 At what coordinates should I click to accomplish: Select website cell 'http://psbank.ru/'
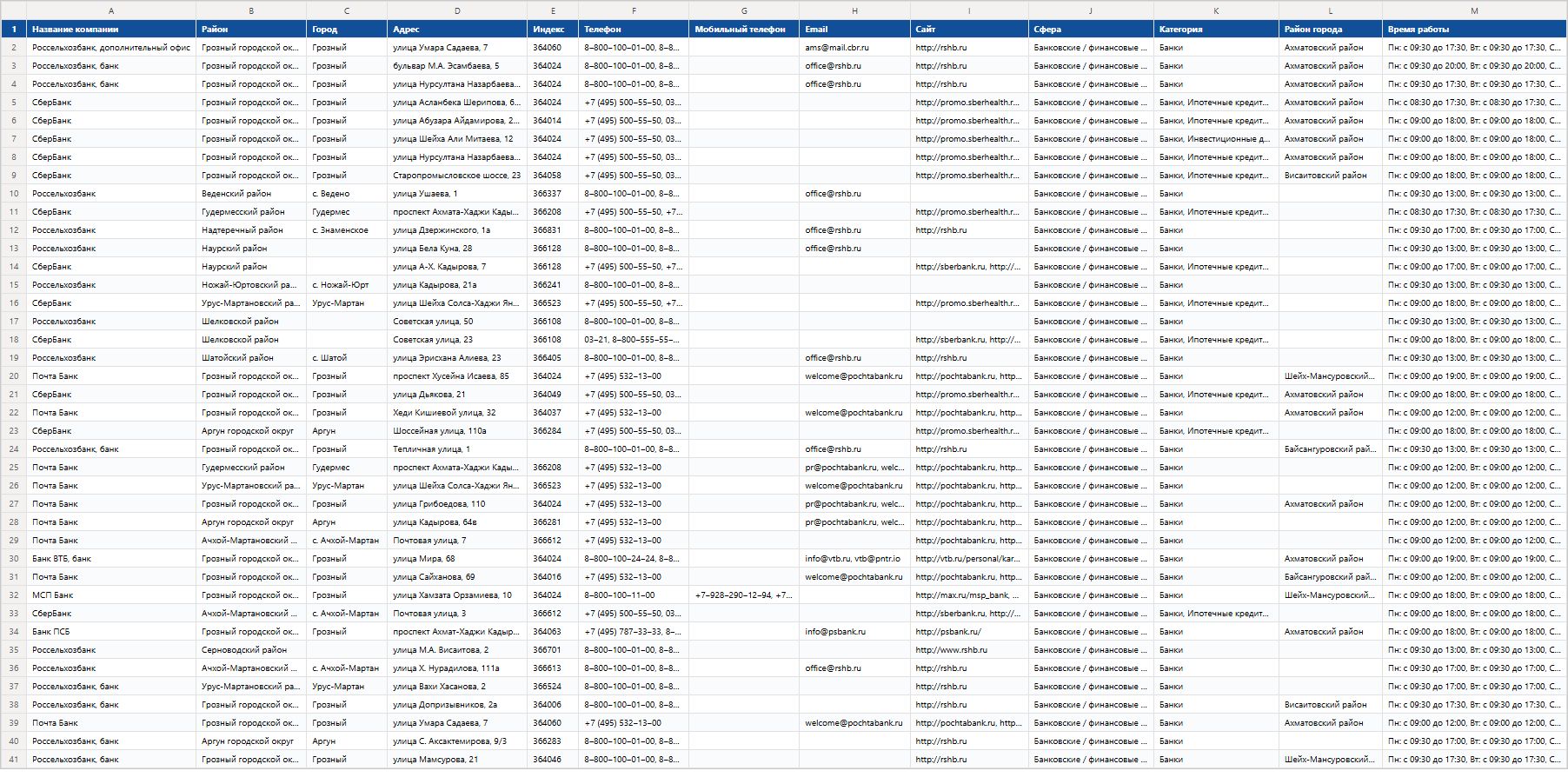click(x=969, y=632)
